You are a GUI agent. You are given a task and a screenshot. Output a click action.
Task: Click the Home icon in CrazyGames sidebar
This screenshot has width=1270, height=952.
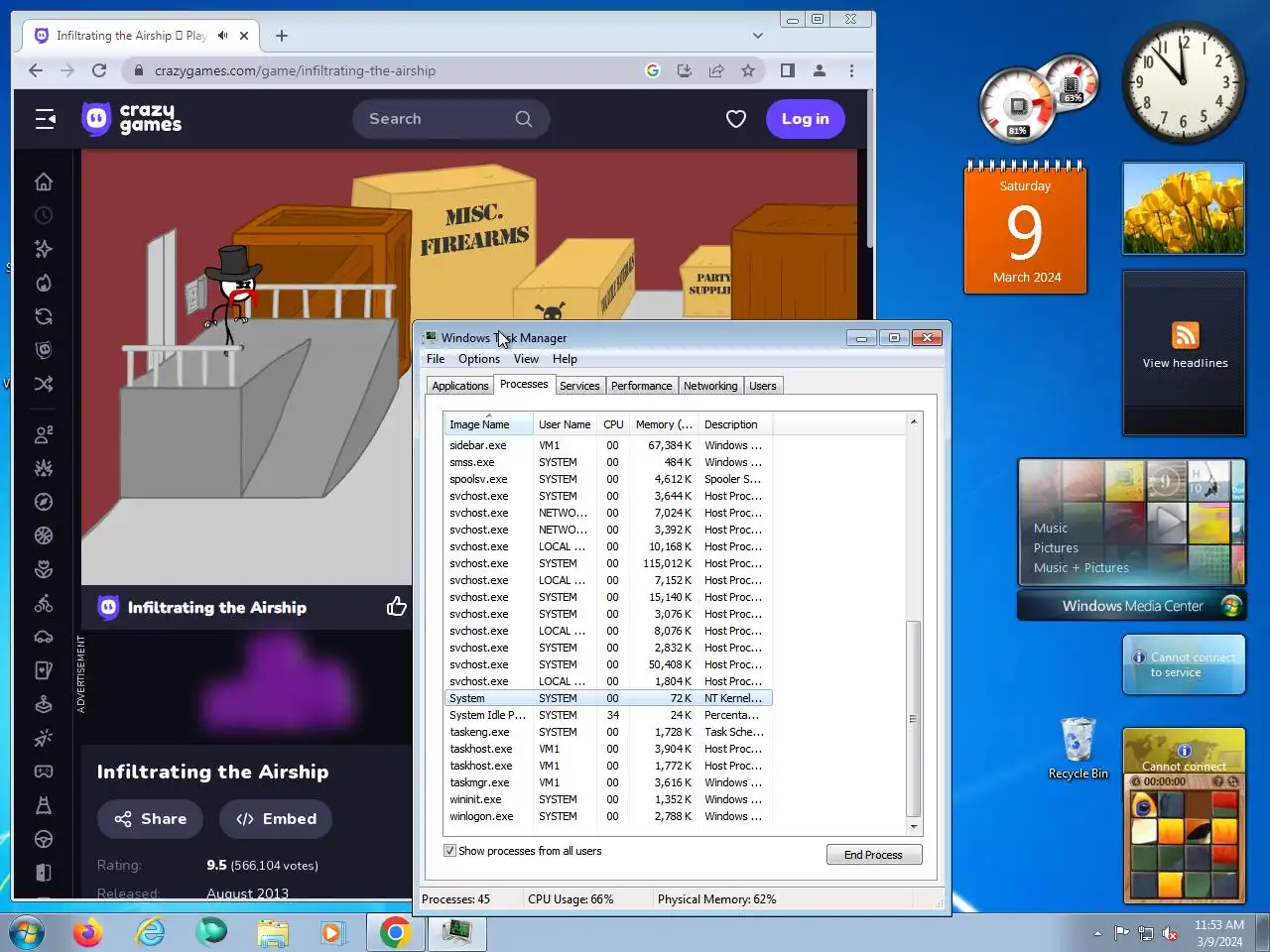pos(44,181)
